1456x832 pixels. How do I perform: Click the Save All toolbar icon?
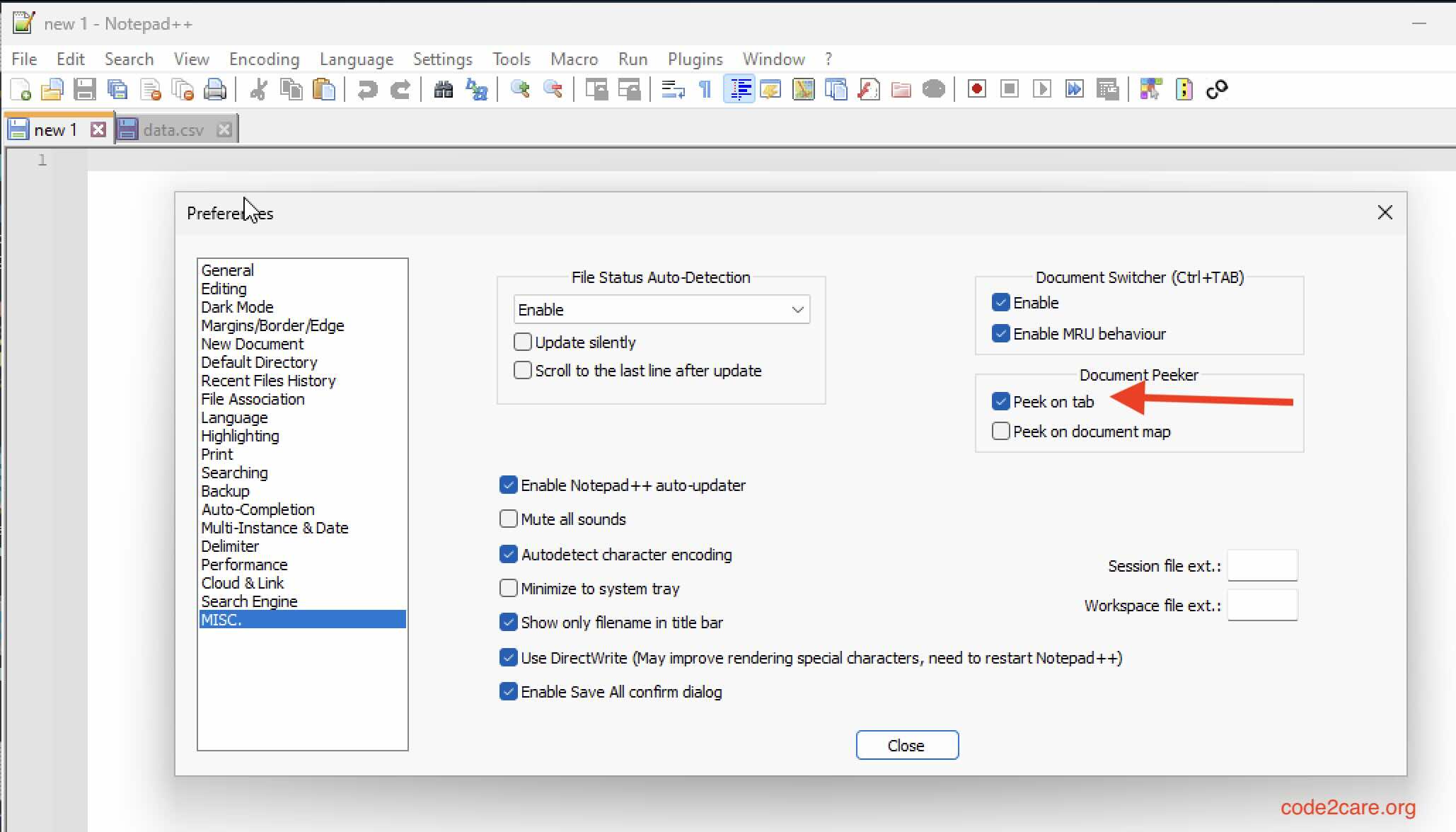tap(117, 89)
